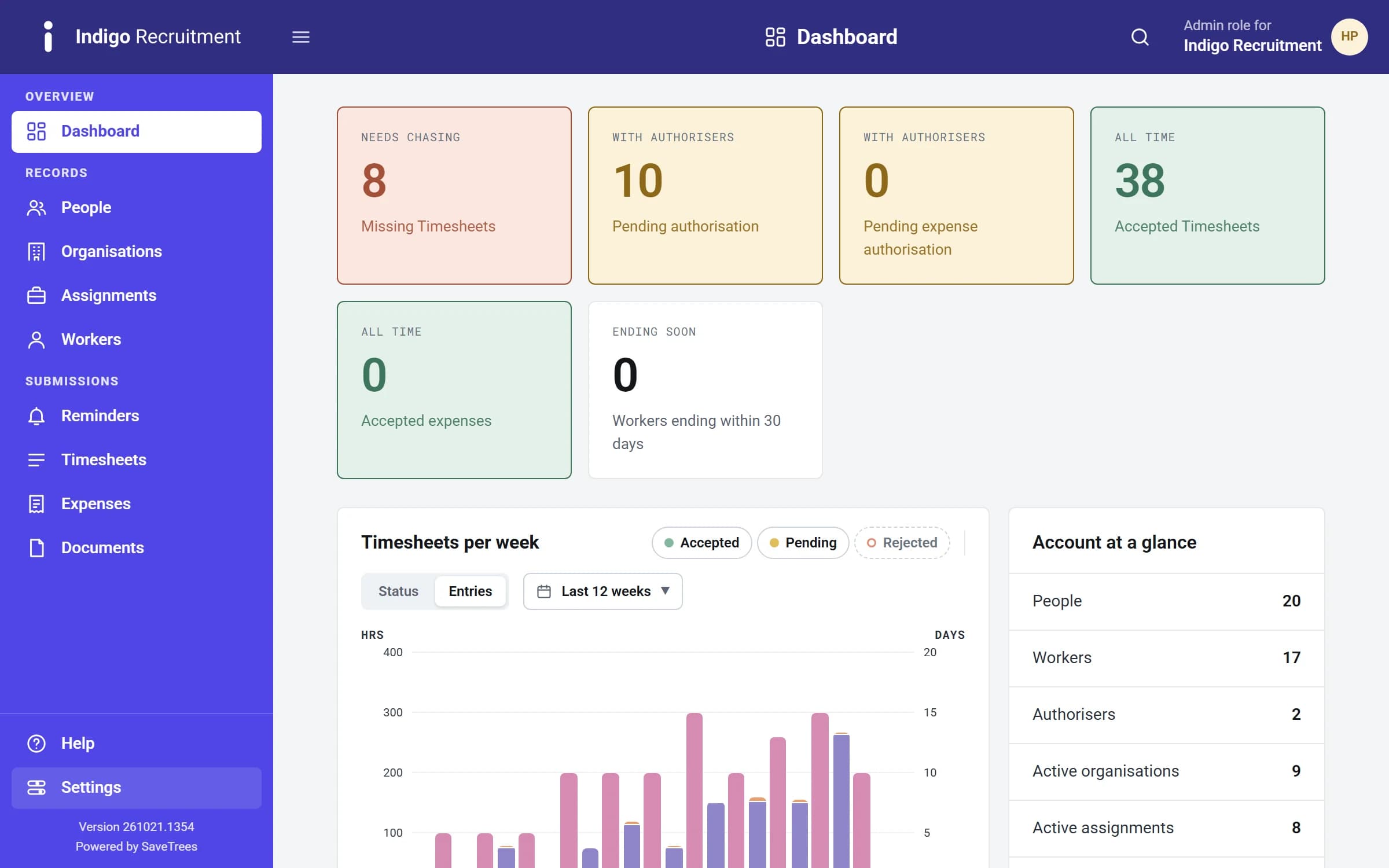Open the HP user avatar menu
Screen dimensions: 1389x868
click(x=1349, y=37)
